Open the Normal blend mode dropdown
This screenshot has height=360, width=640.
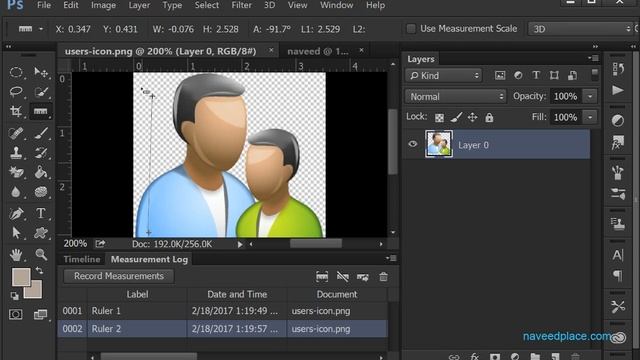click(x=456, y=97)
